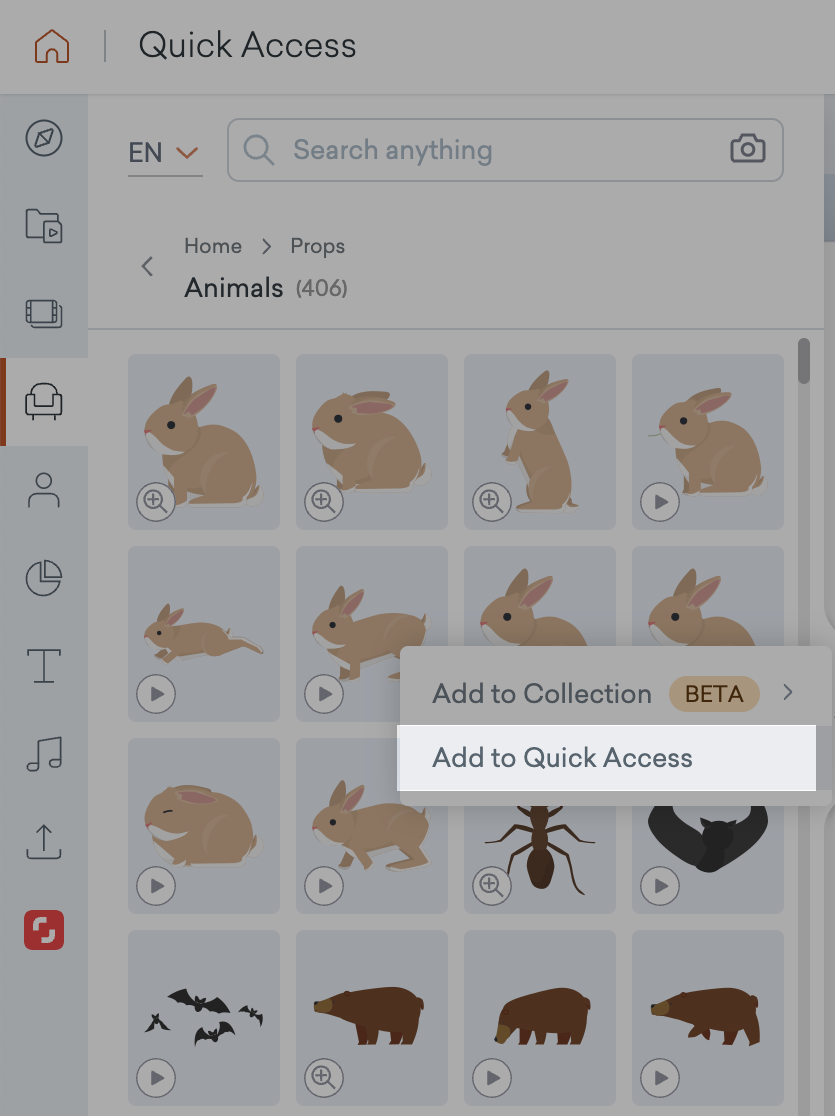
Task: Open the EN language dropdown
Action: (x=164, y=153)
